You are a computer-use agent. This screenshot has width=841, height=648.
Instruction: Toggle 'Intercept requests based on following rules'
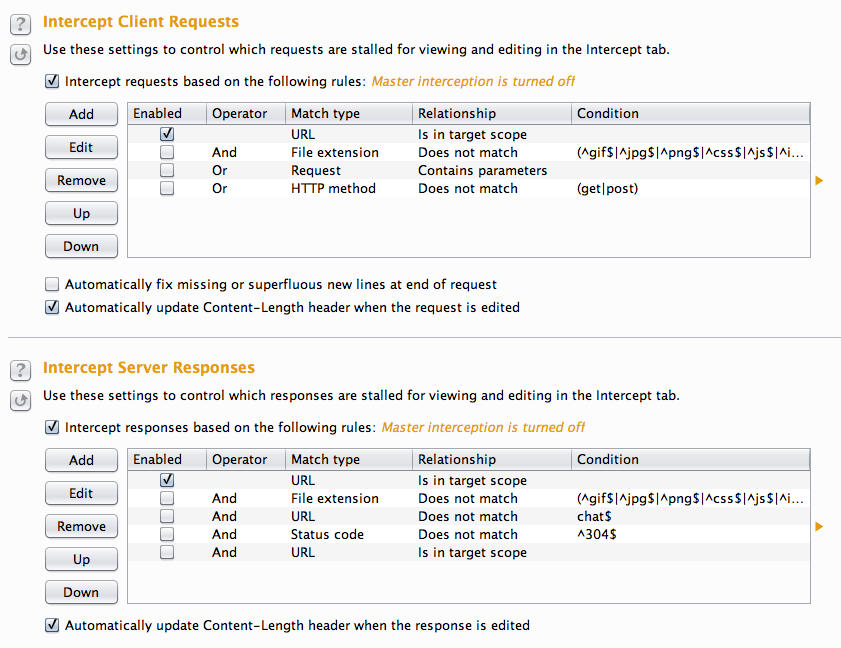[x=53, y=81]
